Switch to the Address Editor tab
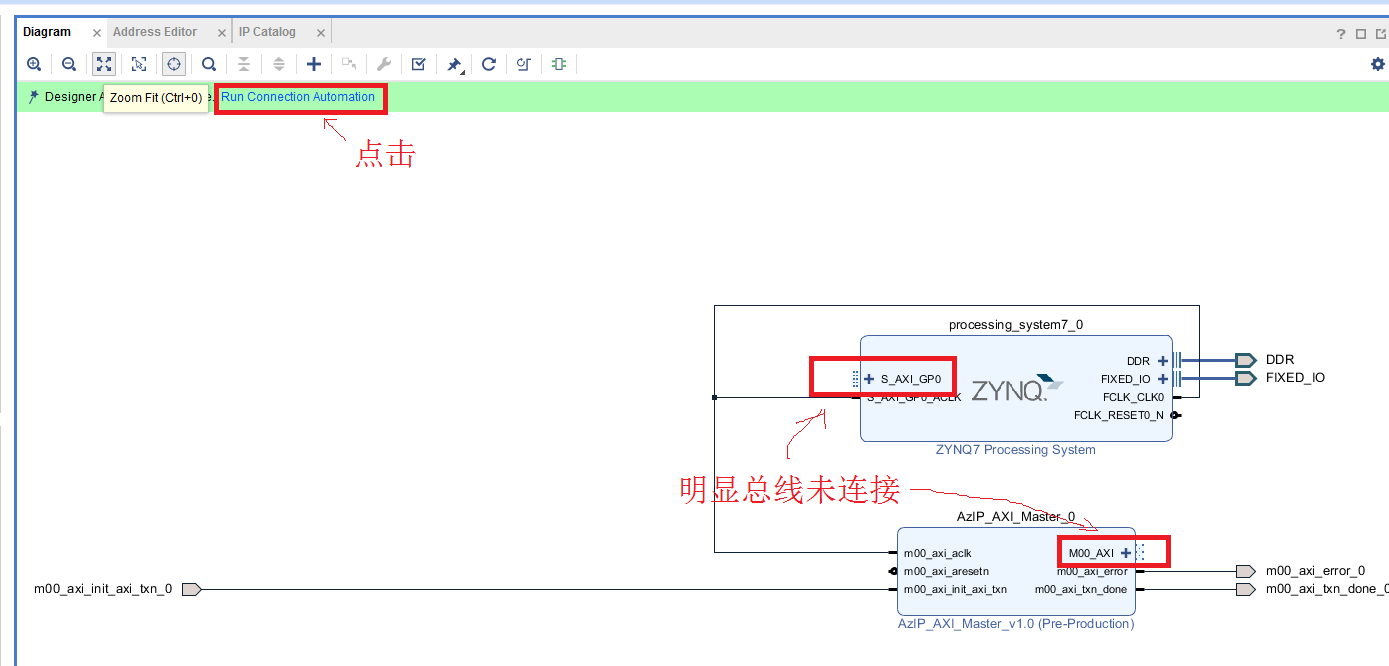 pyautogui.click(x=155, y=32)
